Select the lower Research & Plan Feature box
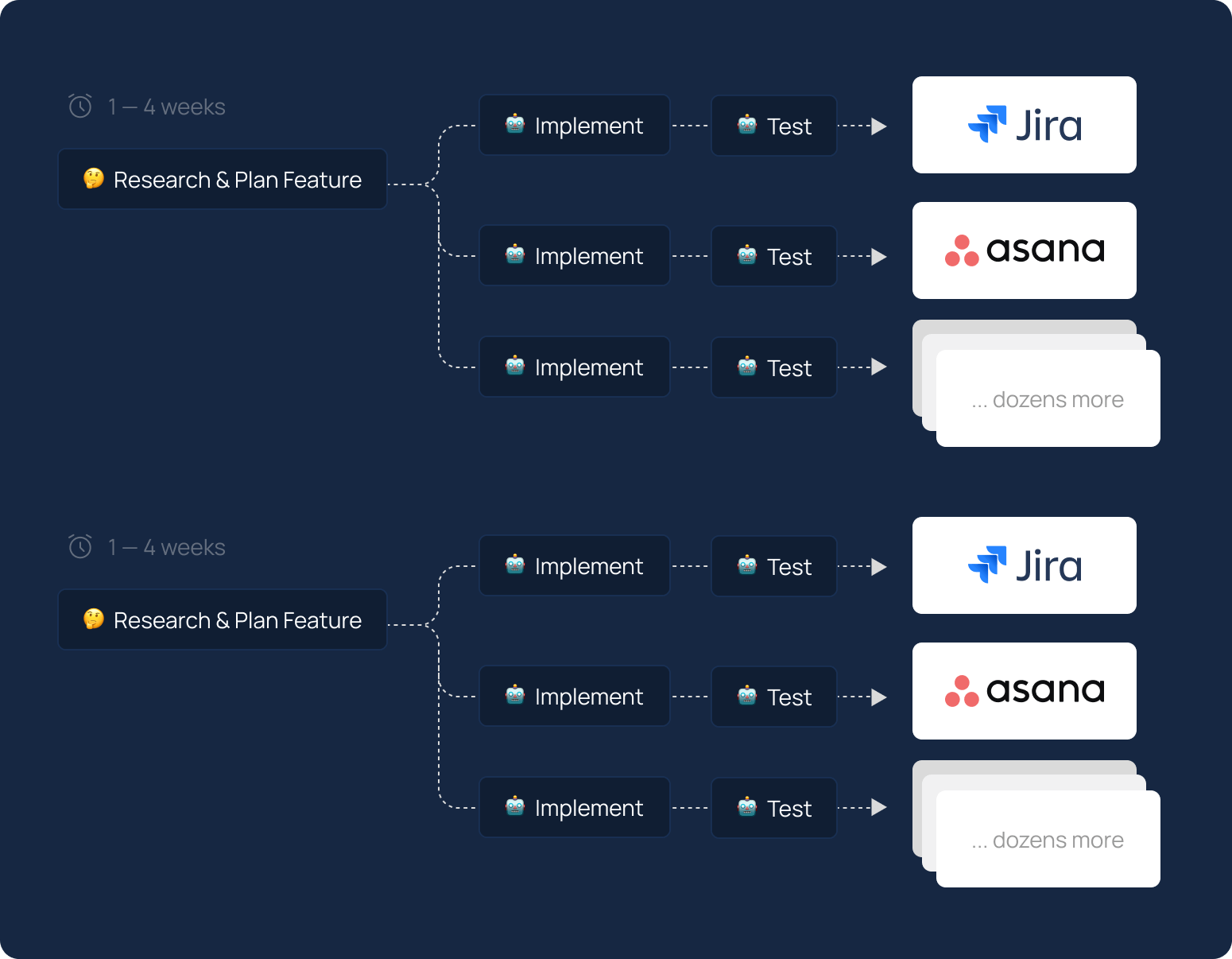The image size is (1232, 959). coord(223,619)
